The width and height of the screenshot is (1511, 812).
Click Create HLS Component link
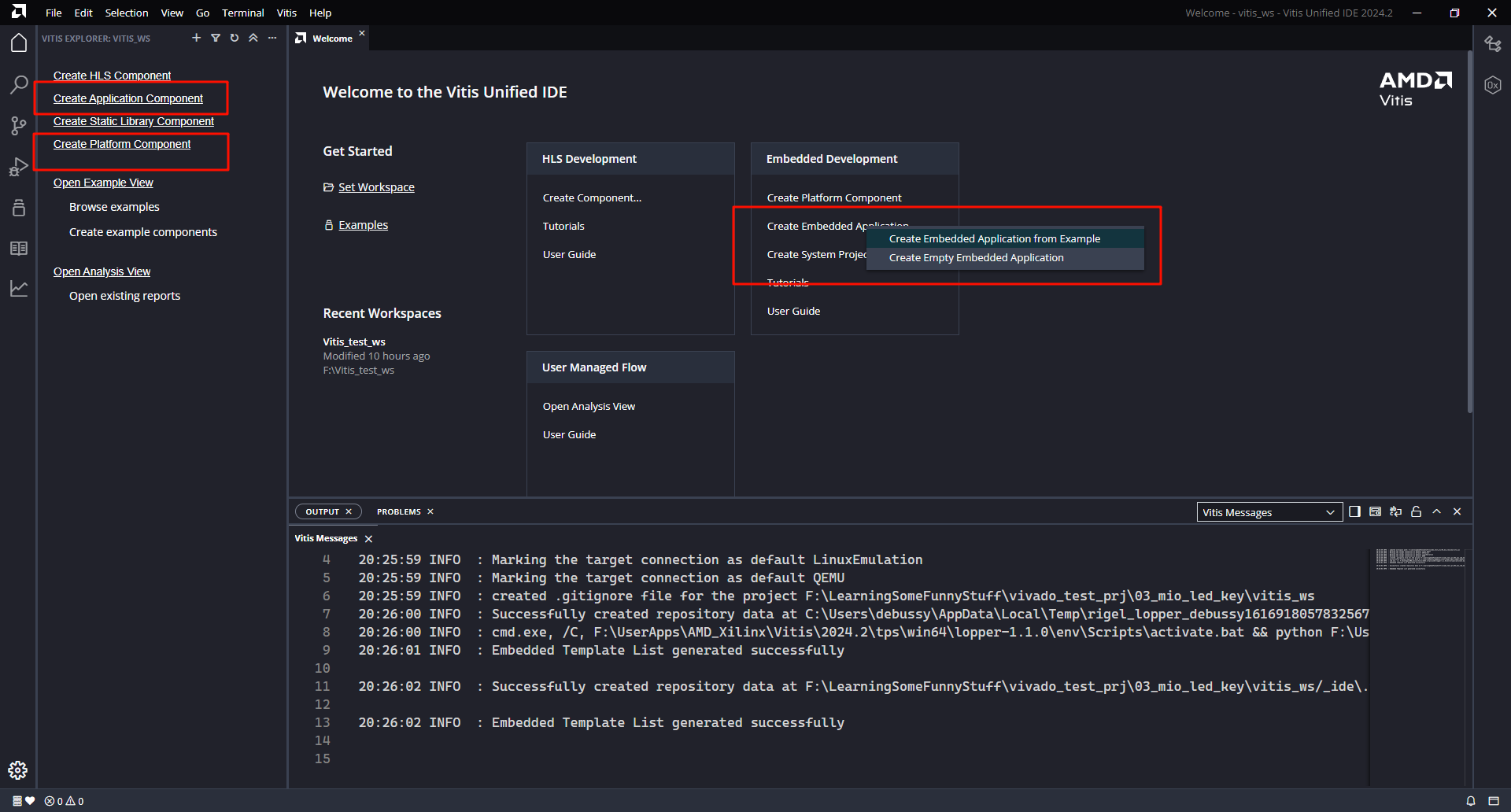click(x=112, y=76)
